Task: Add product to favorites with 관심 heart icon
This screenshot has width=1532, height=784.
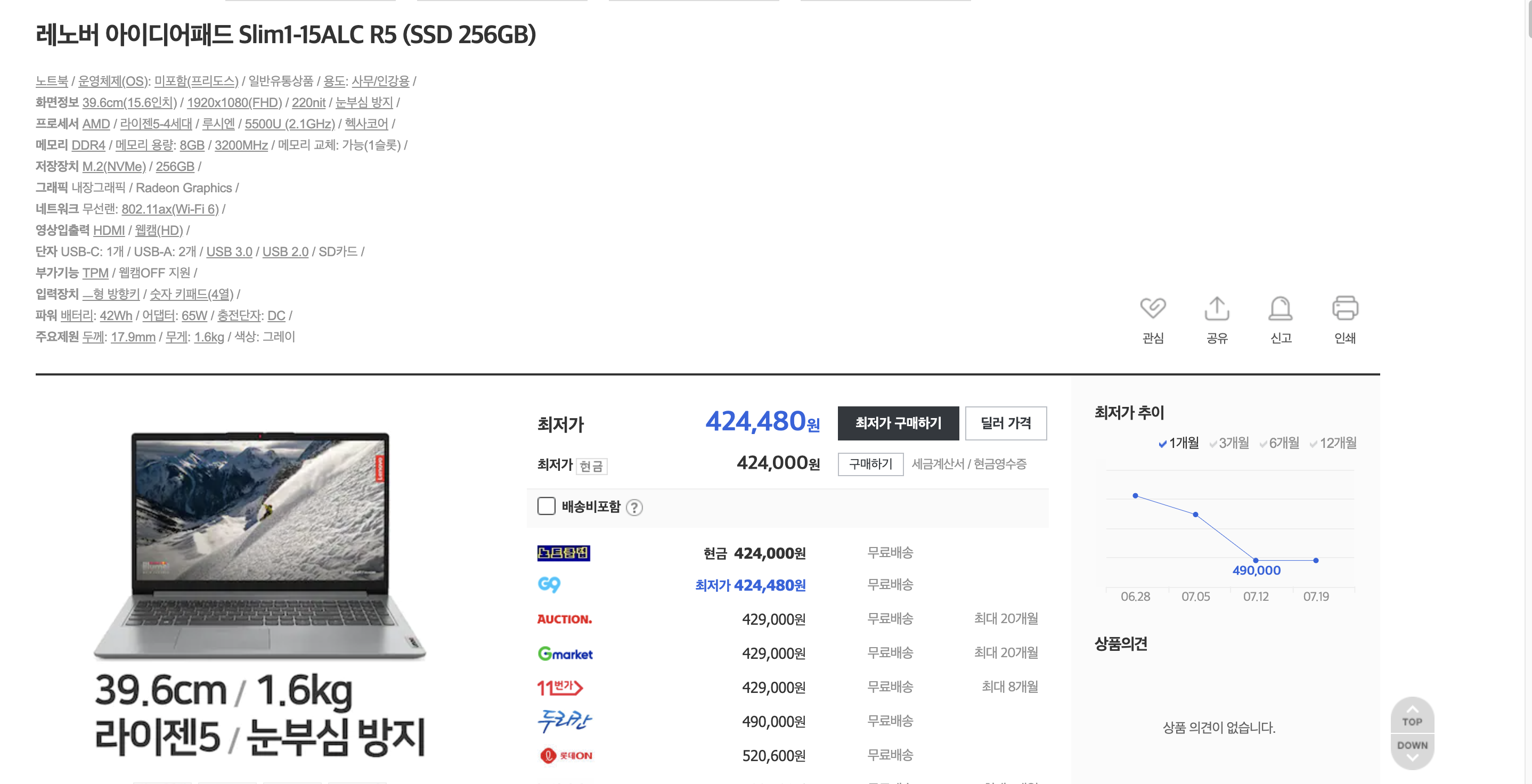Action: click(1153, 320)
